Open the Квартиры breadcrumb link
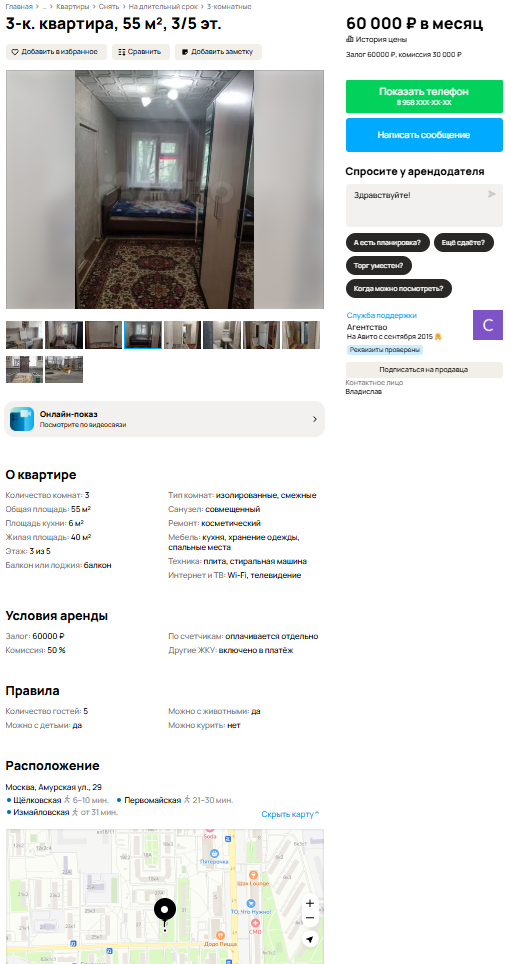This screenshot has width=511, height=964. click(71, 6)
